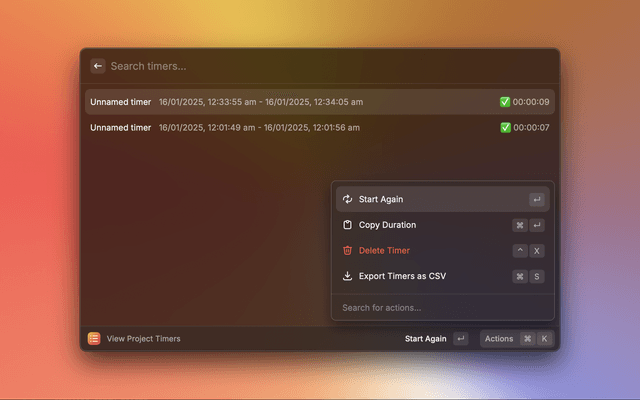Click the Start Again refresh icon
Image resolution: width=640 pixels, height=400 pixels.
[x=347, y=199]
